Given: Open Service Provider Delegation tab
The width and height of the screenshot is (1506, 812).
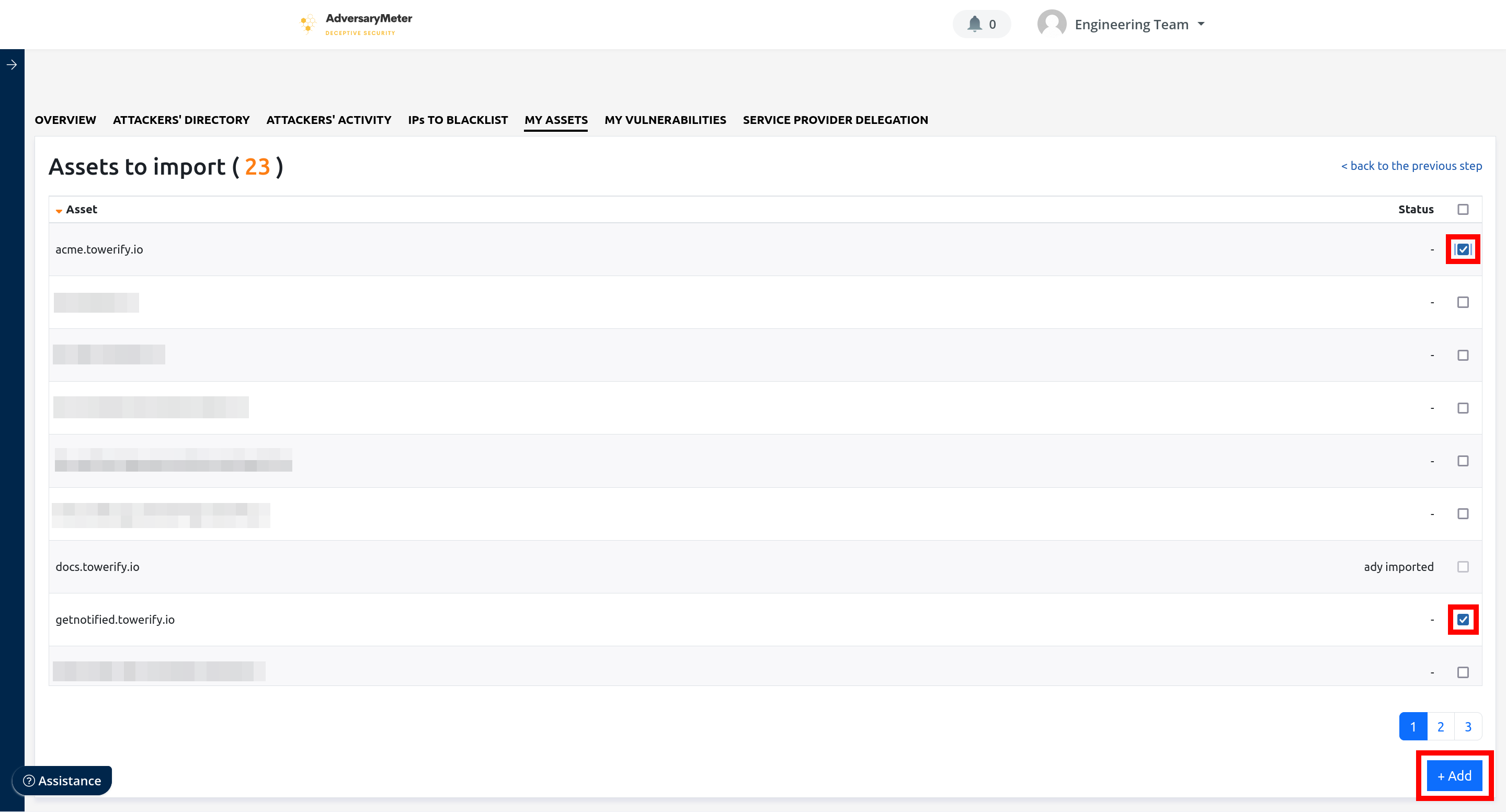Looking at the screenshot, I should [835, 120].
